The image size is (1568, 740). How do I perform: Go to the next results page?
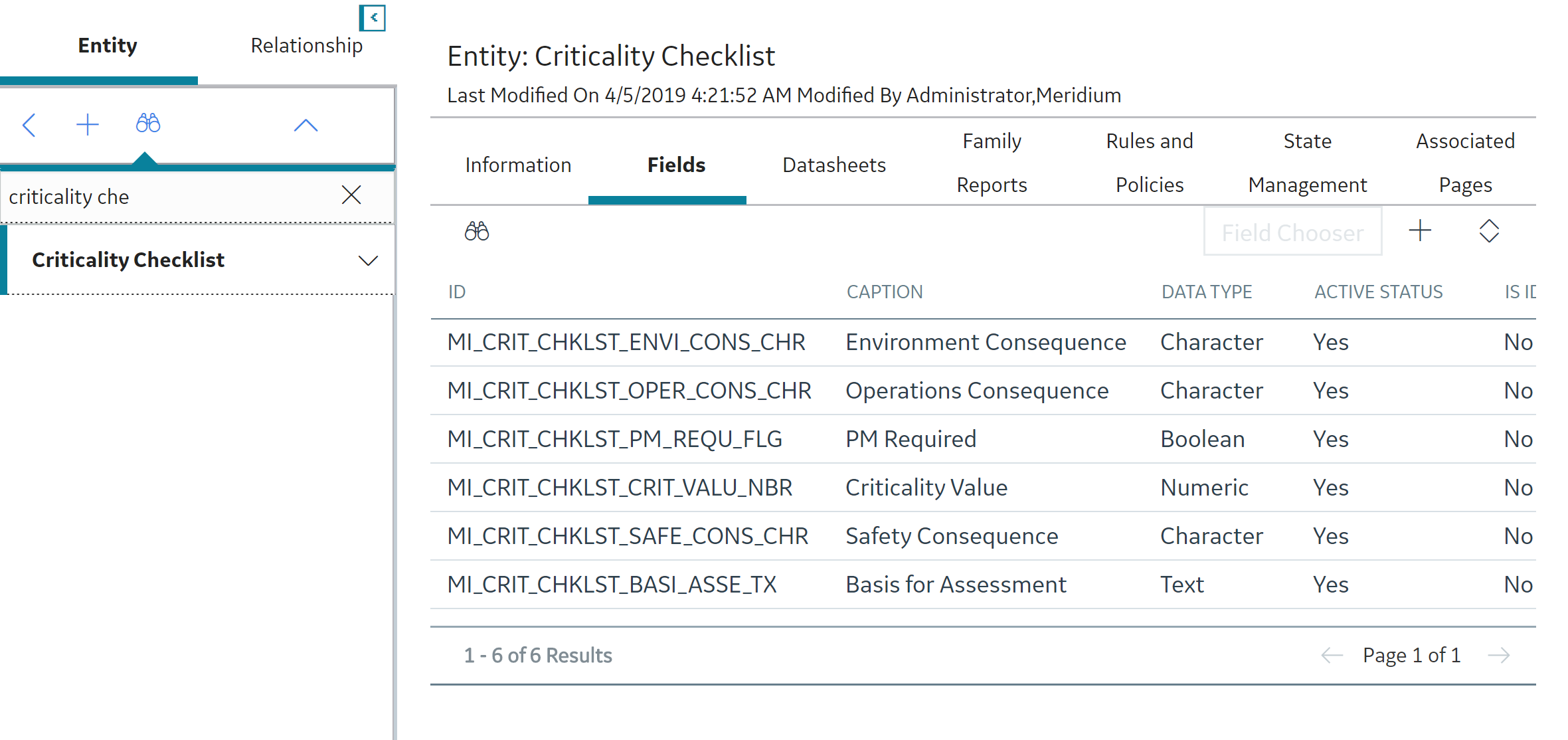[x=1499, y=656]
